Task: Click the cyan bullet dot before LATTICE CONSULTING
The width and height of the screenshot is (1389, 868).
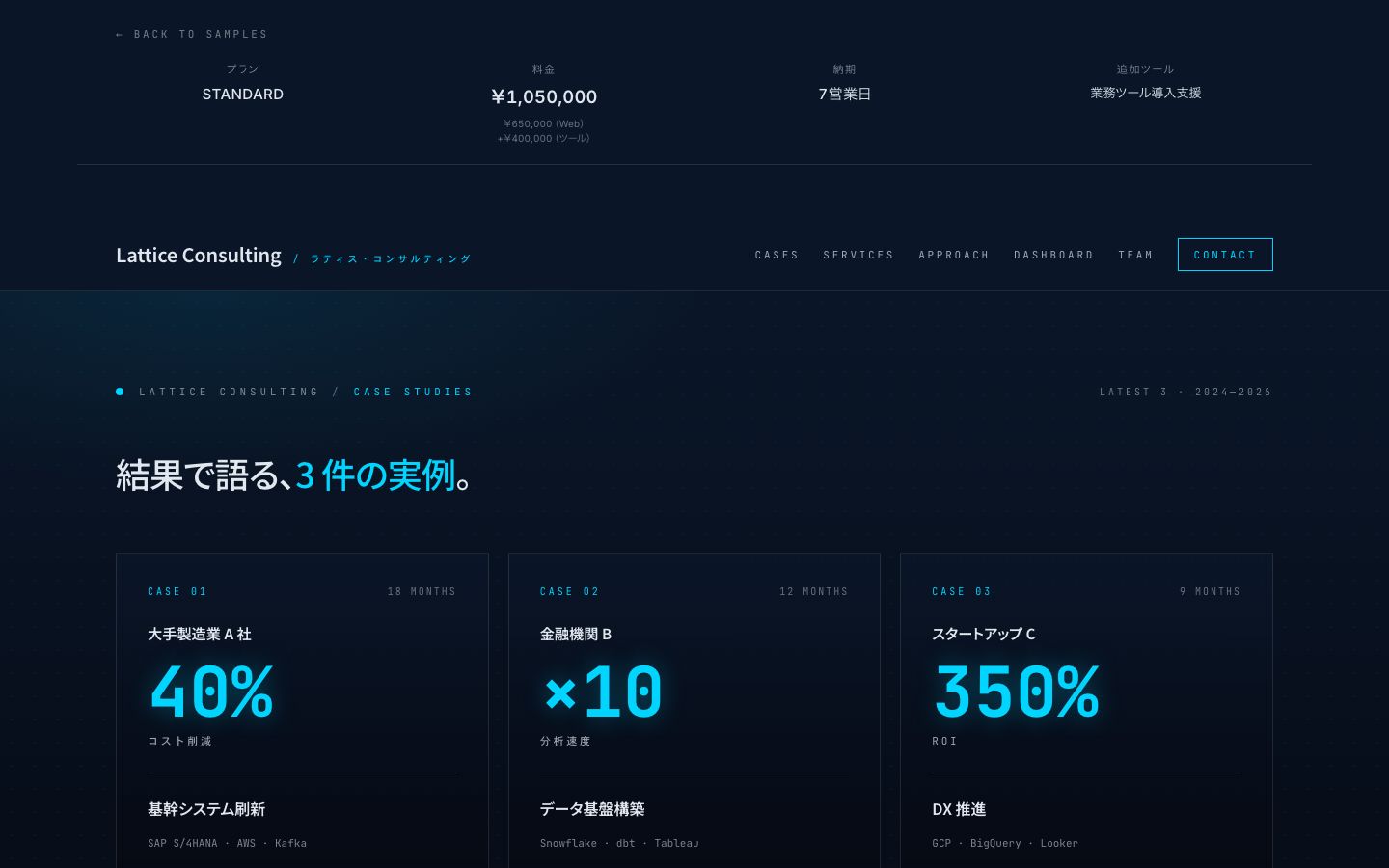Action: tap(120, 392)
